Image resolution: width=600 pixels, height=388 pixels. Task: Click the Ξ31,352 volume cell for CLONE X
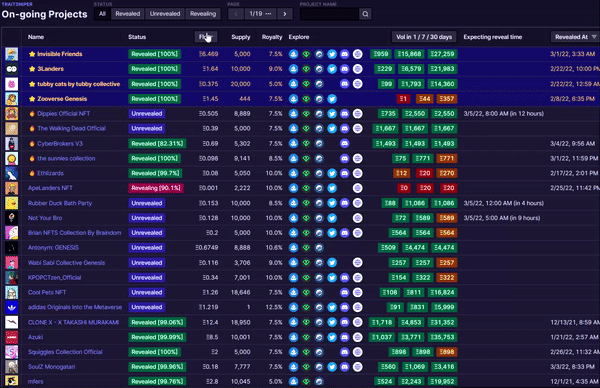pyautogui.click(x=442, y=322)
